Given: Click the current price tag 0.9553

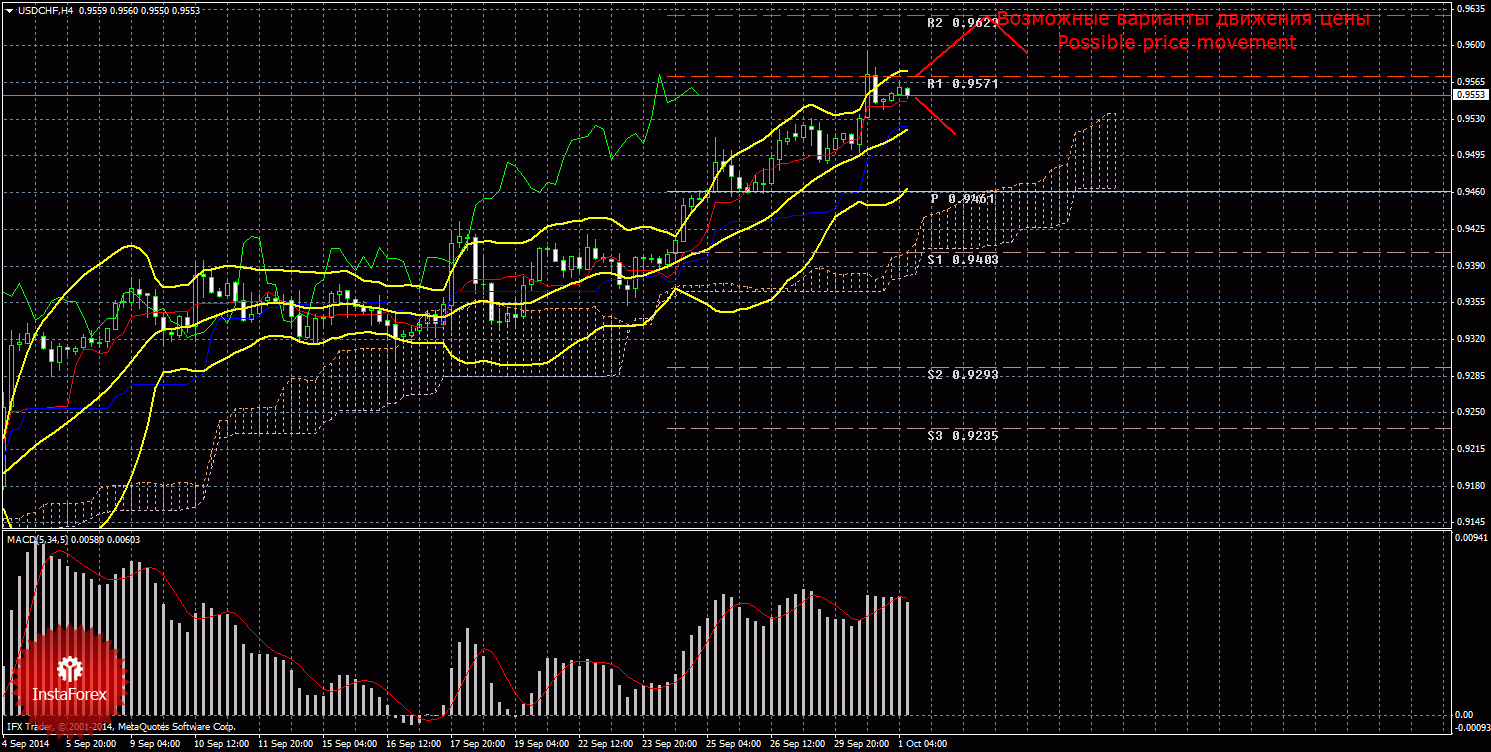Looking at the screenshot, I should coord(1468,95).
